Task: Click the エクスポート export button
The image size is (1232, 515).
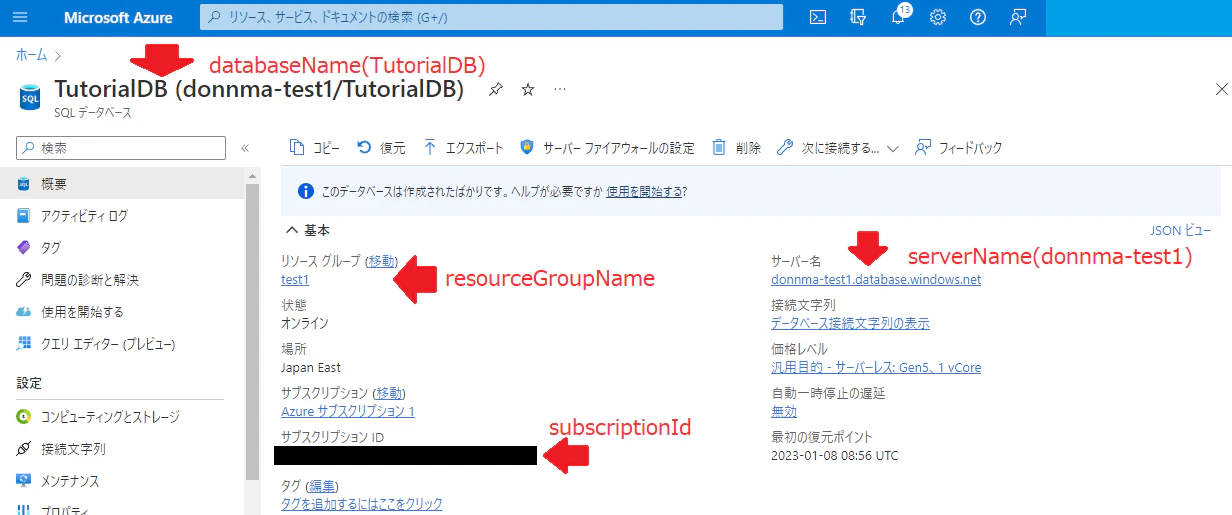Action: pyautogui.click(x=463, y=148)
